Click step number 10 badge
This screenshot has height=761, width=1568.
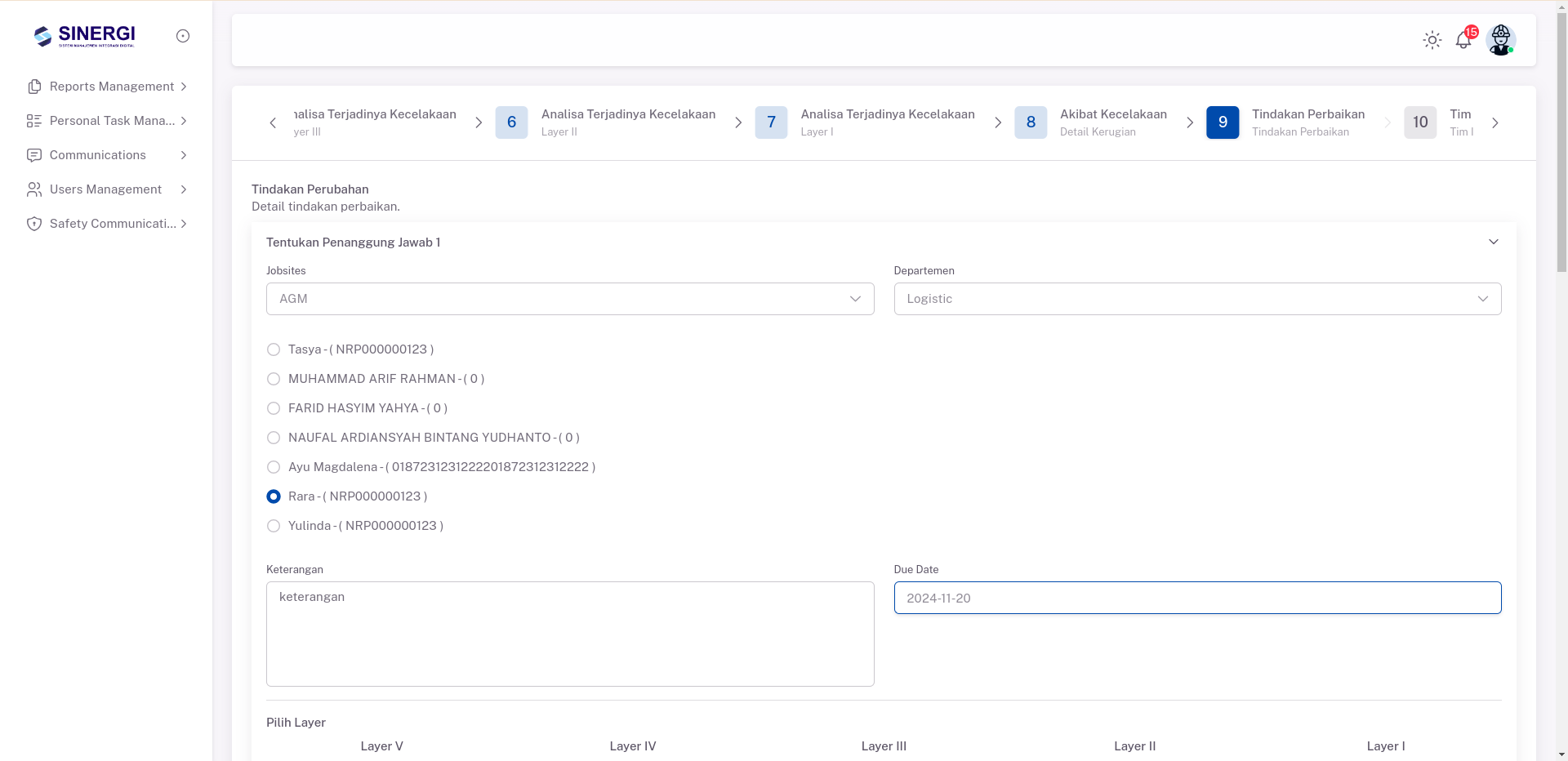click(1420, 122)
